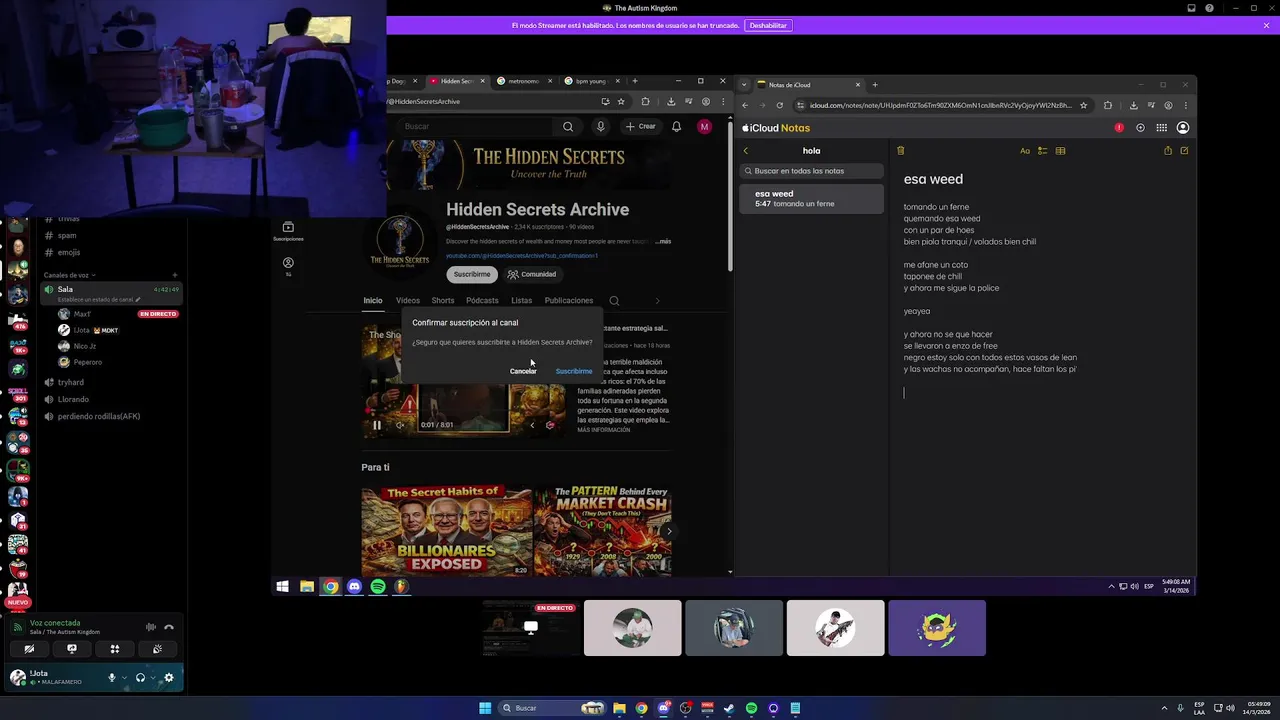Edit the voice channel status pencil
This screenshot has width=1280, height=720.
pyautogui.click(x=138, y=299)
